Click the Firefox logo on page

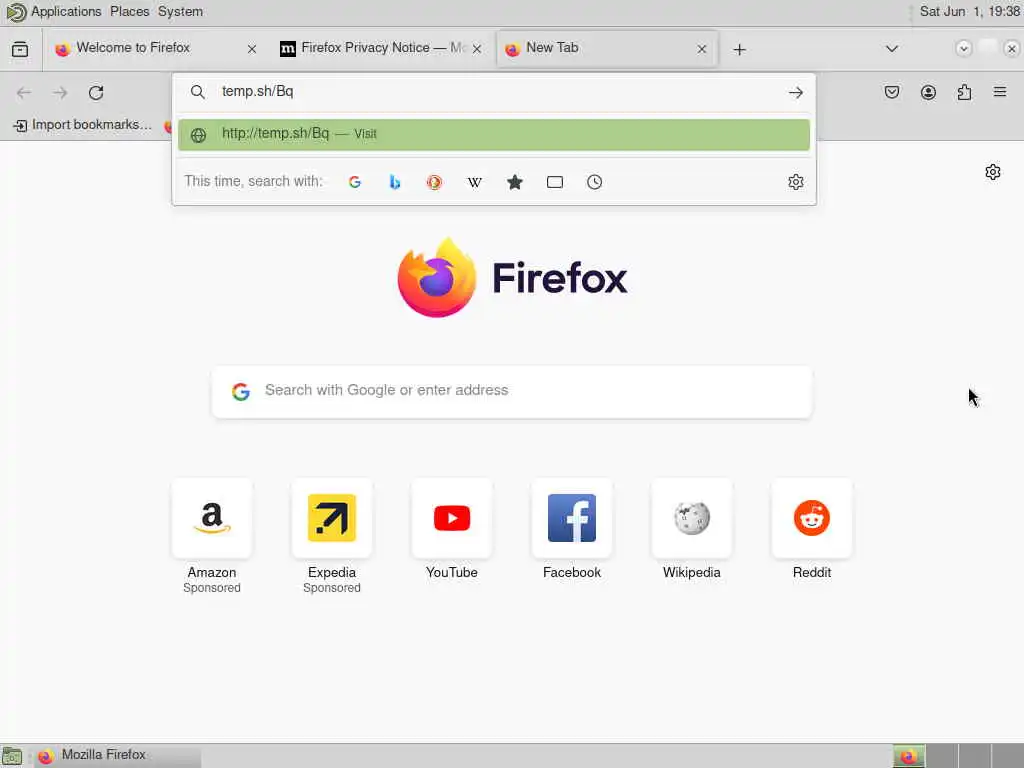512,278
